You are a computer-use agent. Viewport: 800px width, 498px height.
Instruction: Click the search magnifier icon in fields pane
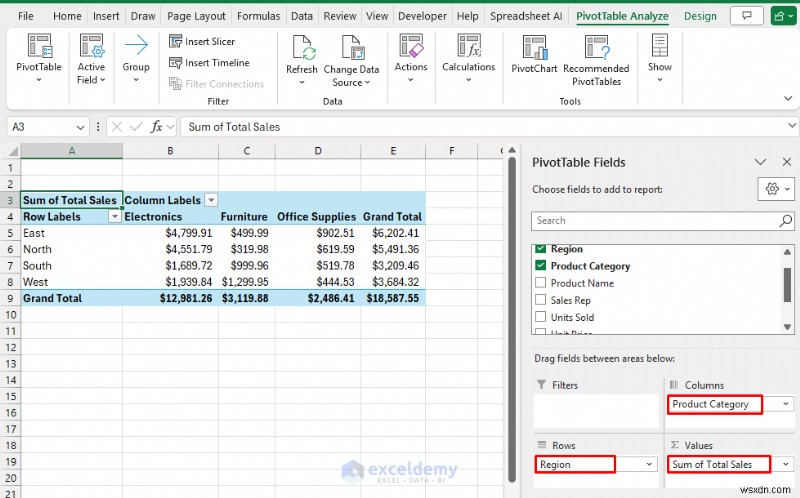pyautogui.click(x=786, y=220)
